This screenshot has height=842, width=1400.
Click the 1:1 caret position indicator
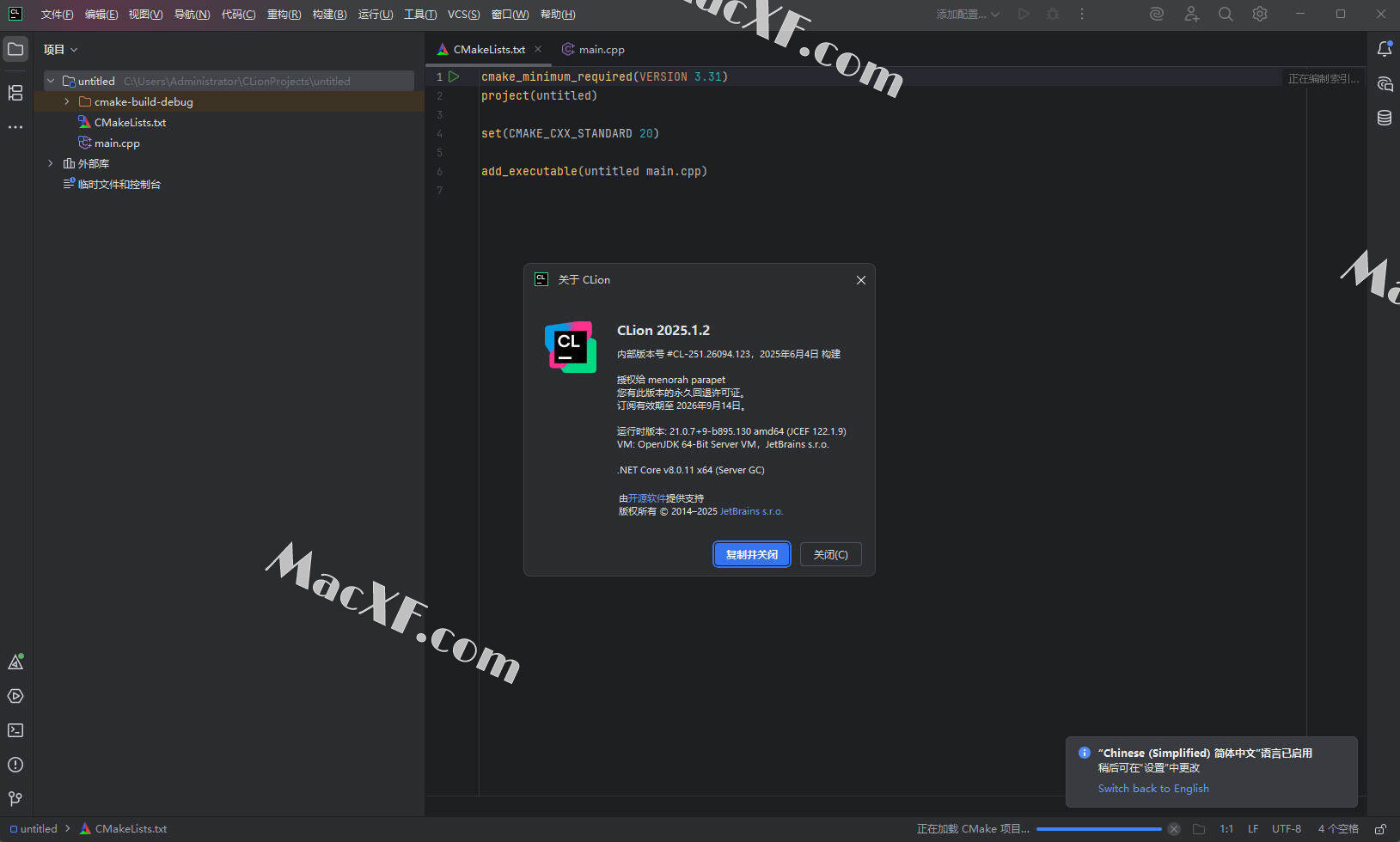[x=1226, y=829]
